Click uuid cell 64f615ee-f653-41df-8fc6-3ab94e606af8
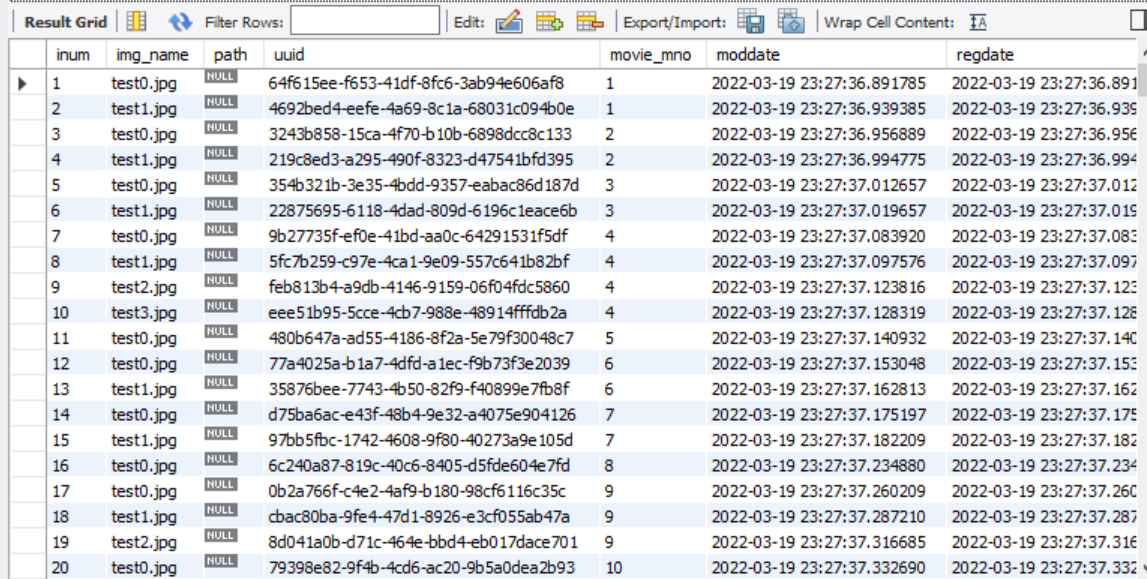 tap(432, 83)
